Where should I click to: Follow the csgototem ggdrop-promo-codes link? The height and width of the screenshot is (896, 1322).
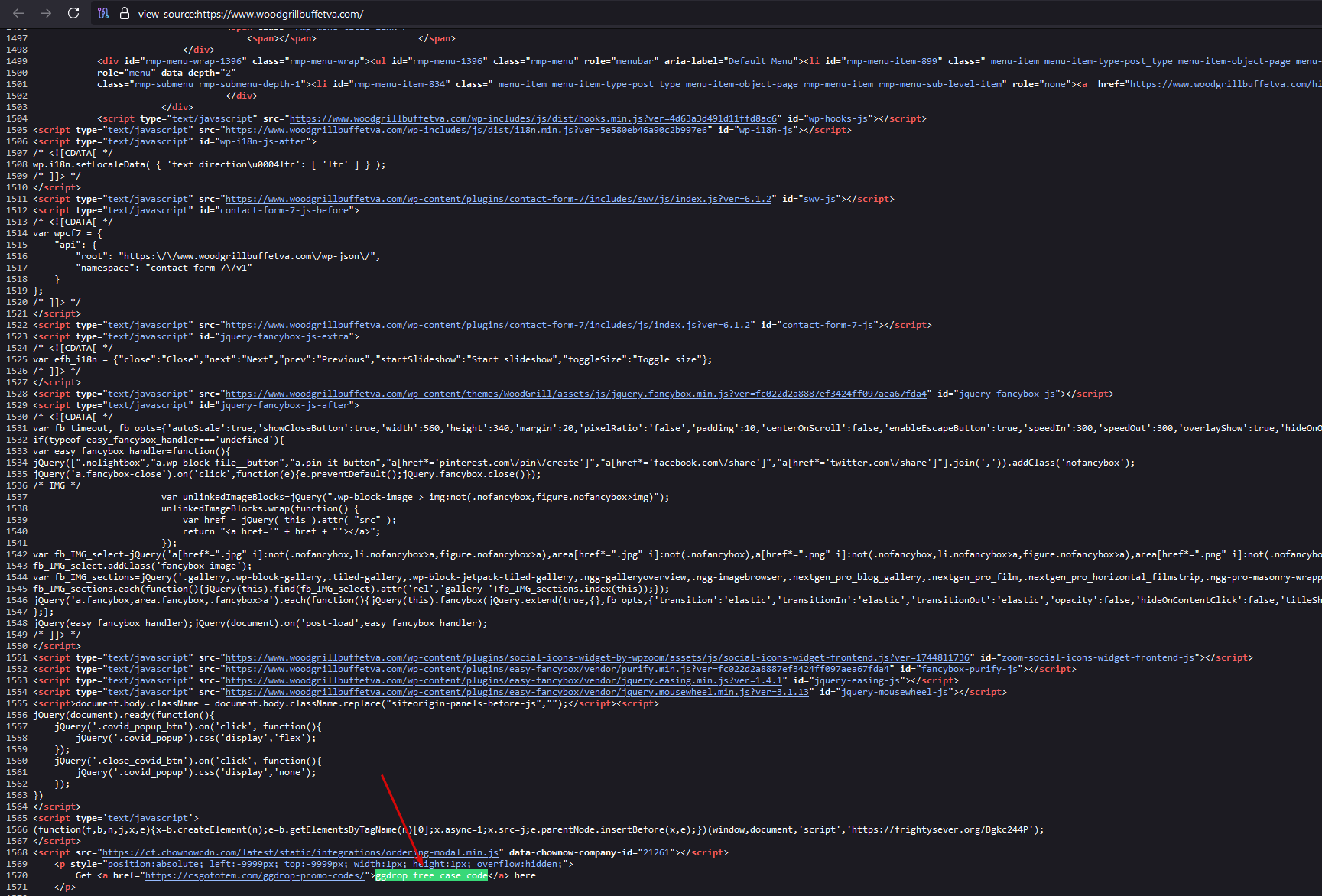(255, 875)
